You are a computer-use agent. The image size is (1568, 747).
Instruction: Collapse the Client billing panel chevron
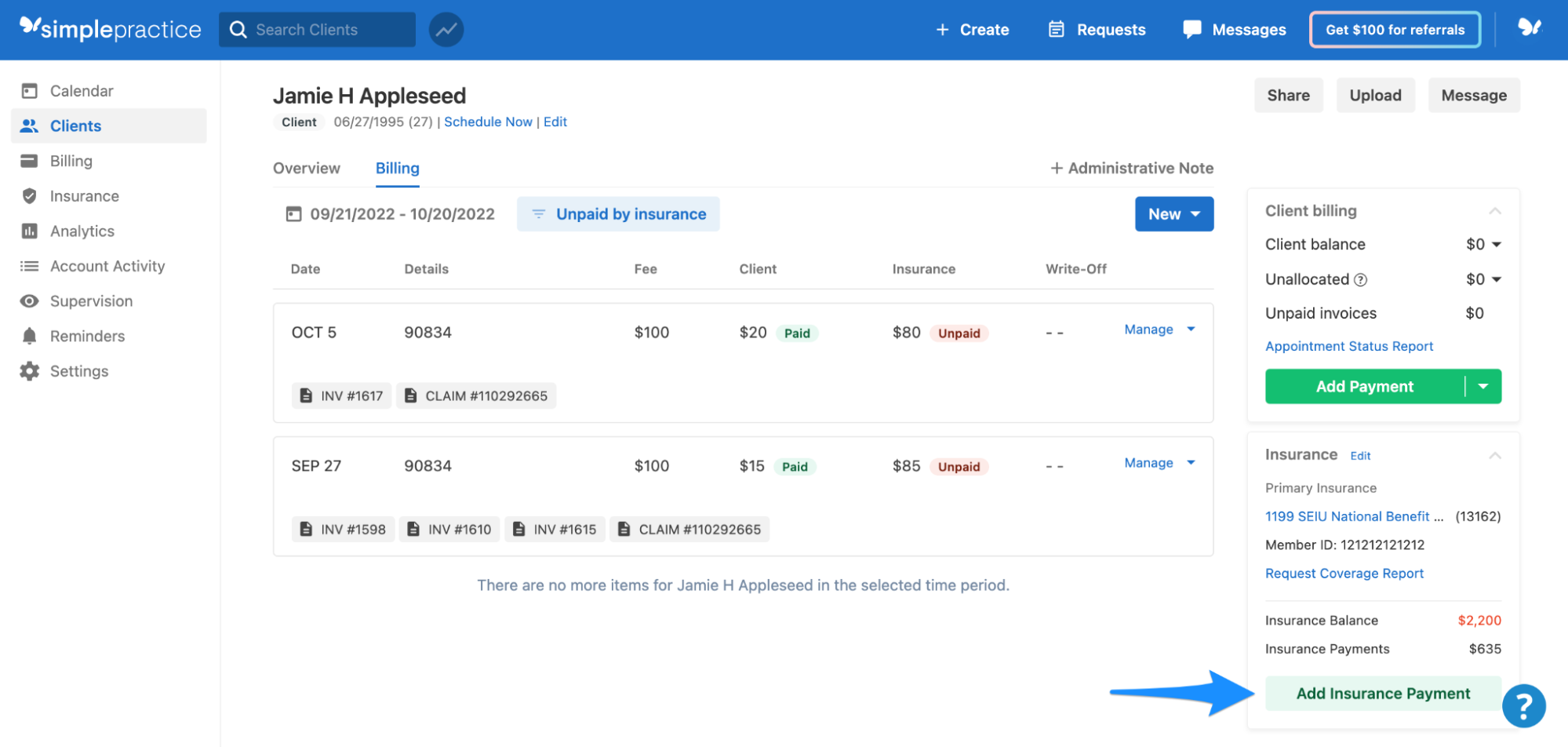pos(1496,210)
